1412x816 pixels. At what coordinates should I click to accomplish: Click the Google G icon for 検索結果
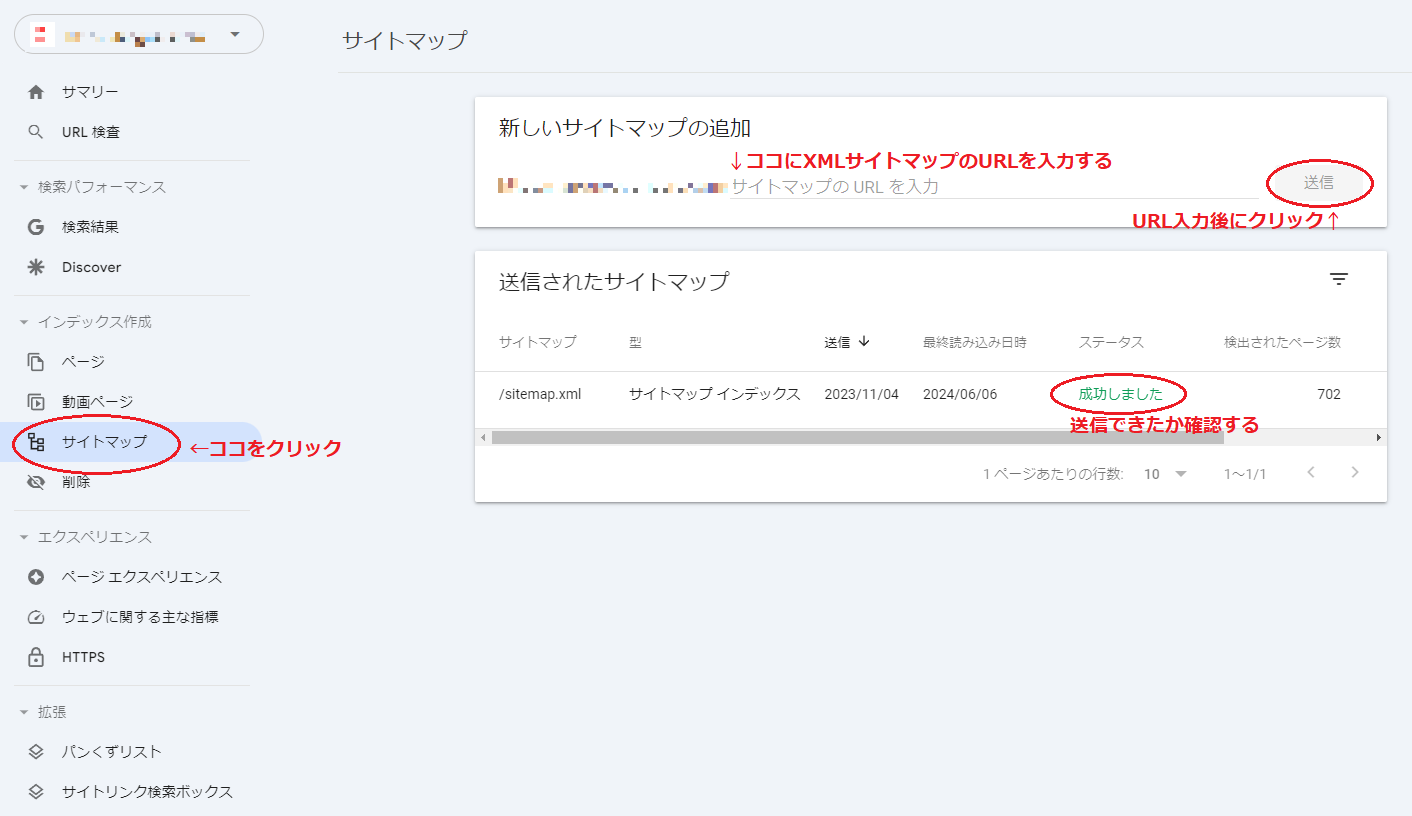tap(36, 227)
